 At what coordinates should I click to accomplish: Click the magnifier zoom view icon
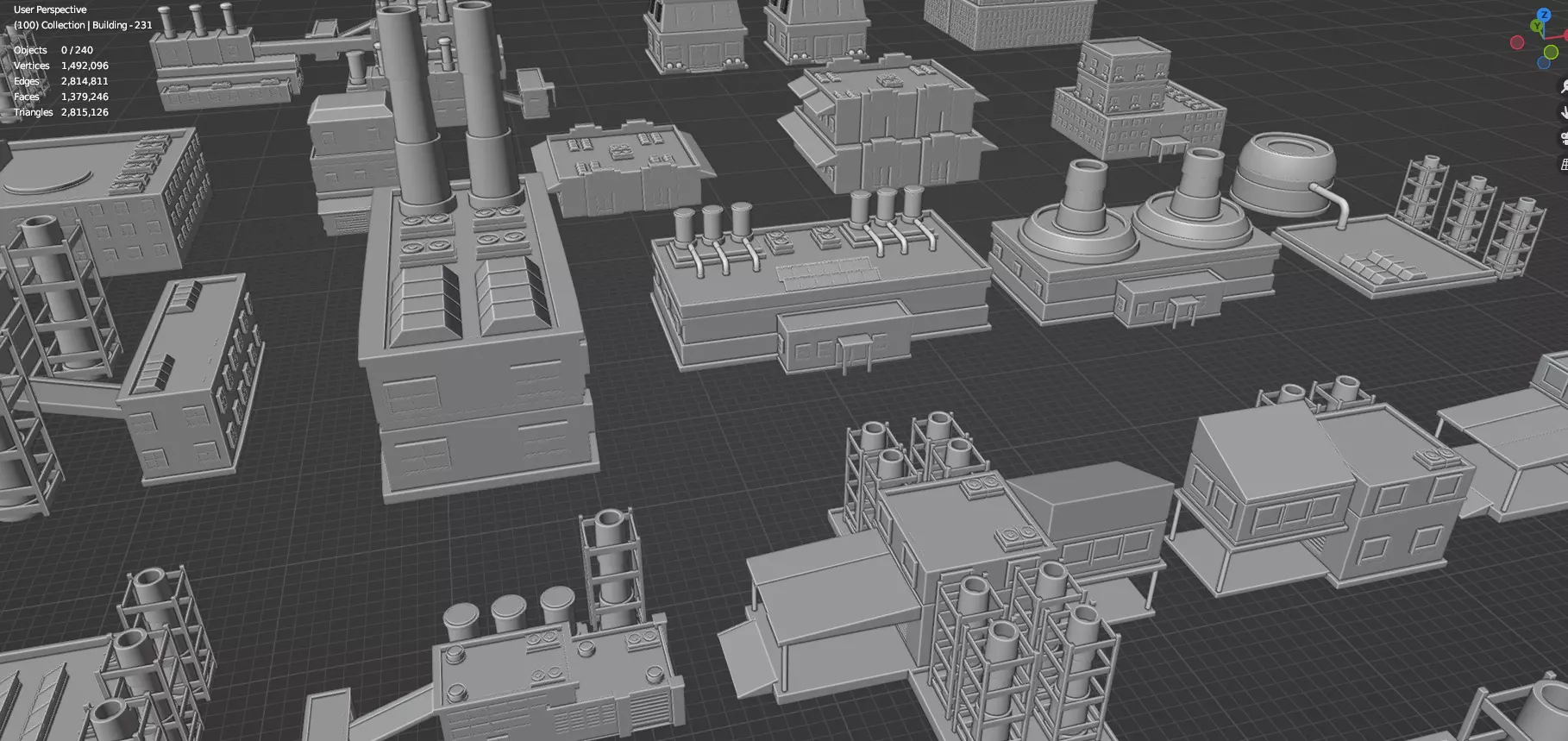pyautogui.click(x=1564, y=87)
